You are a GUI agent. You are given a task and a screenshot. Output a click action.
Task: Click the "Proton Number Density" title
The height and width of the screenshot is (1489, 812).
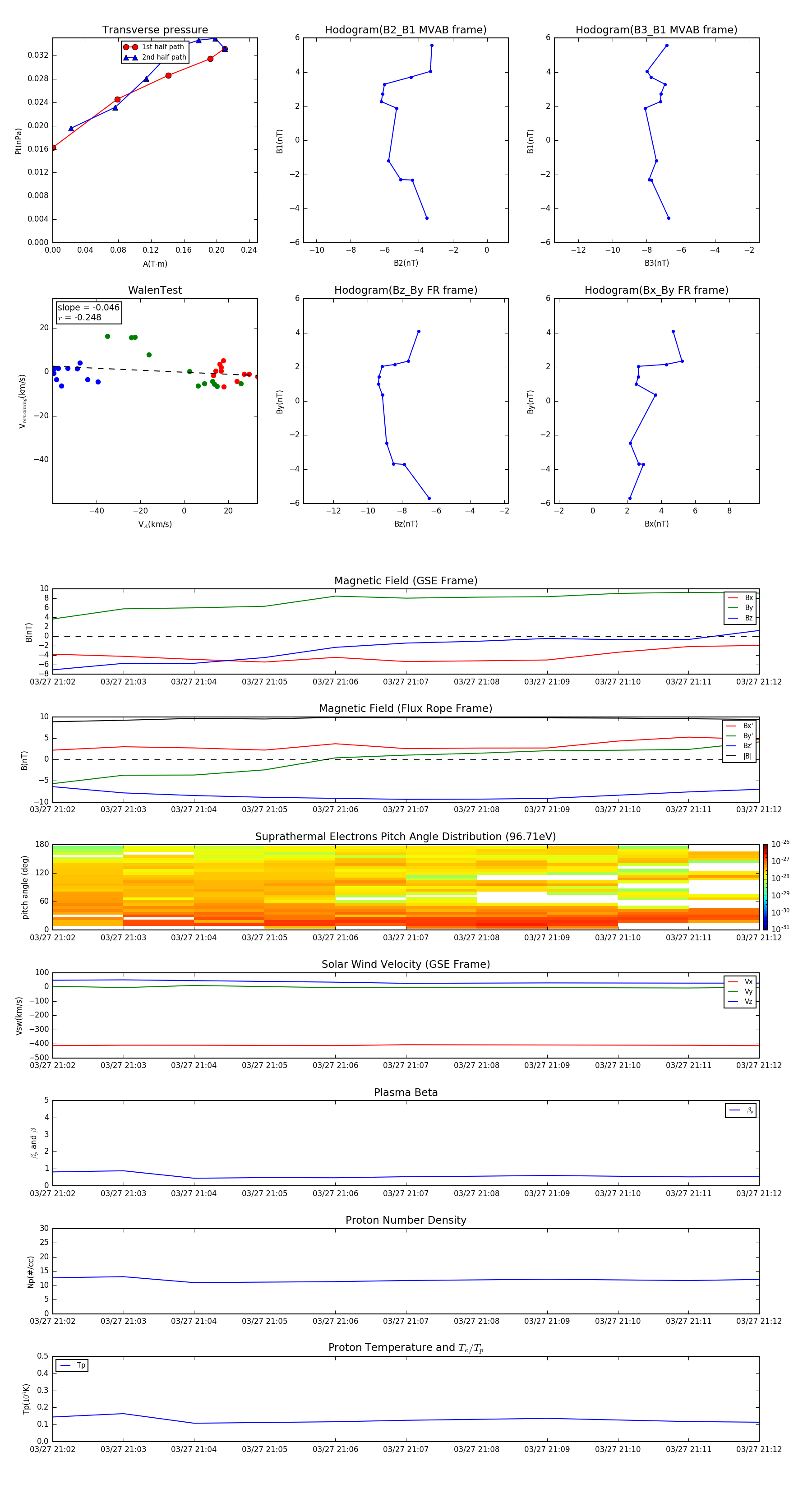coord(406,1220)
